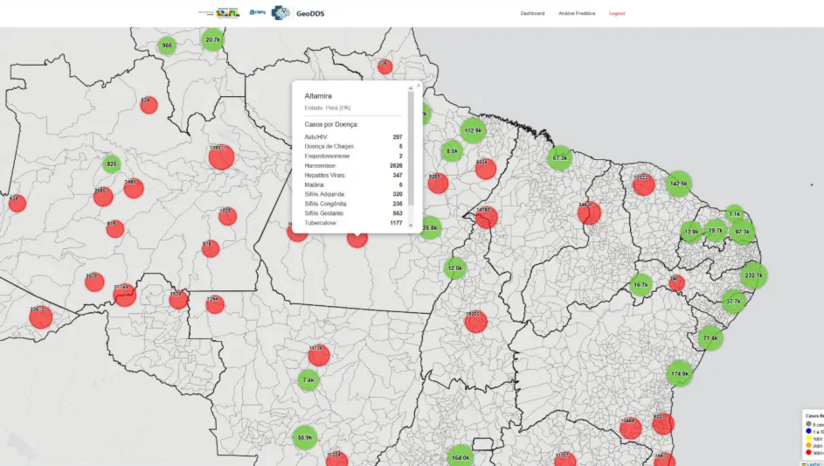Click the green 12.0k cluster marker
This screenshot has height=466, width=824.
(455, 268)
